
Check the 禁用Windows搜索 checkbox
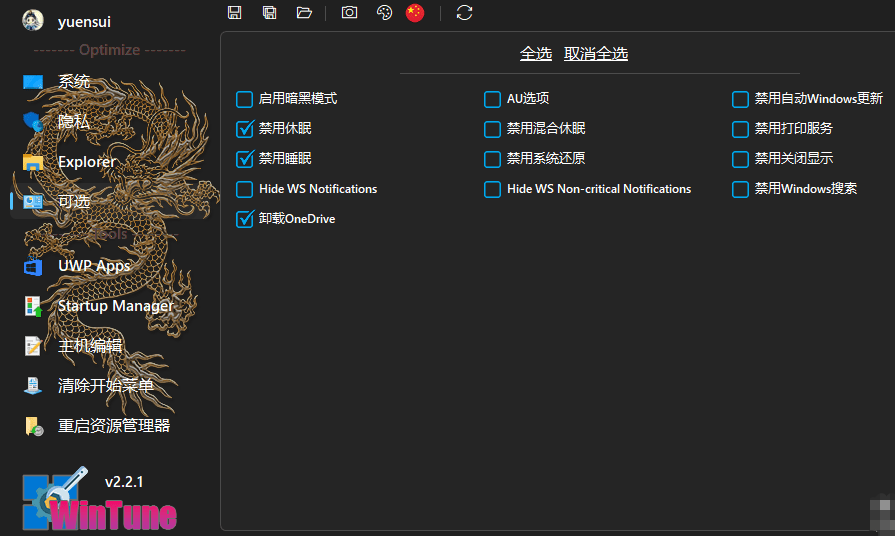click(740, 189)
